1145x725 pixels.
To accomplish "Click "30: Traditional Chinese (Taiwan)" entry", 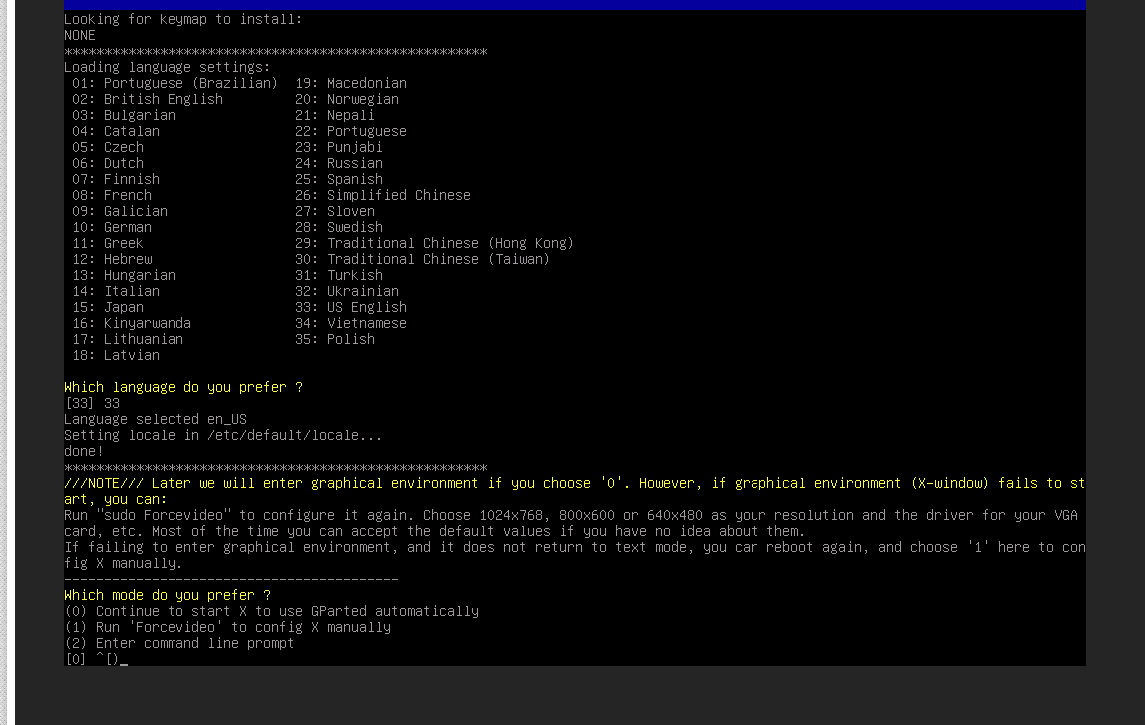I will (423, 260).
